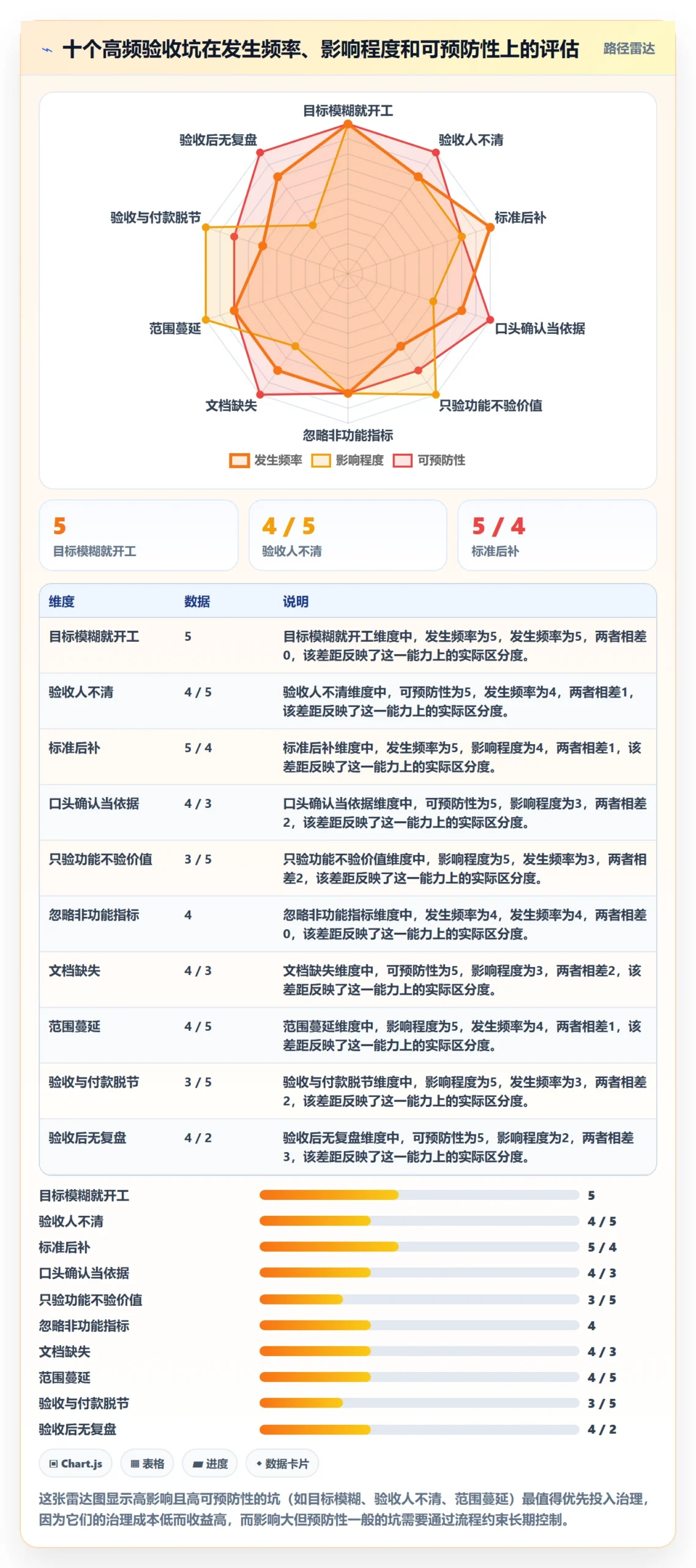Click the 影响程度 yellow legend swatch
Image resolution: width=696 pixels, height=1568 pixels.
321,460
